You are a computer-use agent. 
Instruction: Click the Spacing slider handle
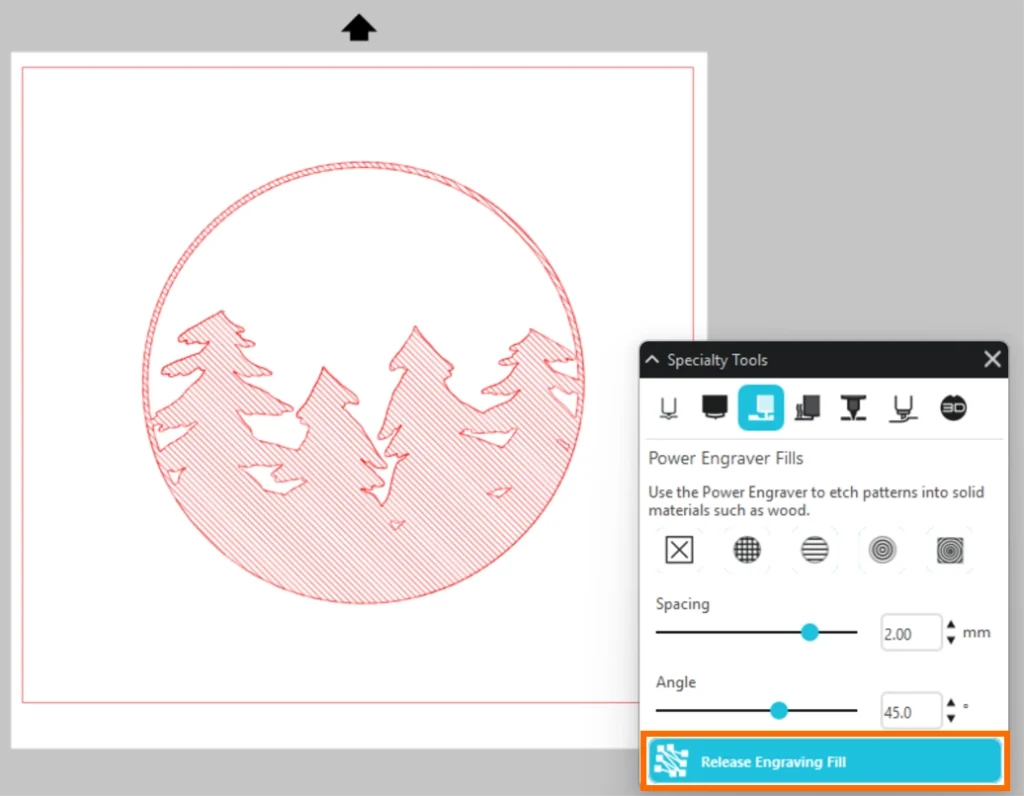tap(810, 632)
